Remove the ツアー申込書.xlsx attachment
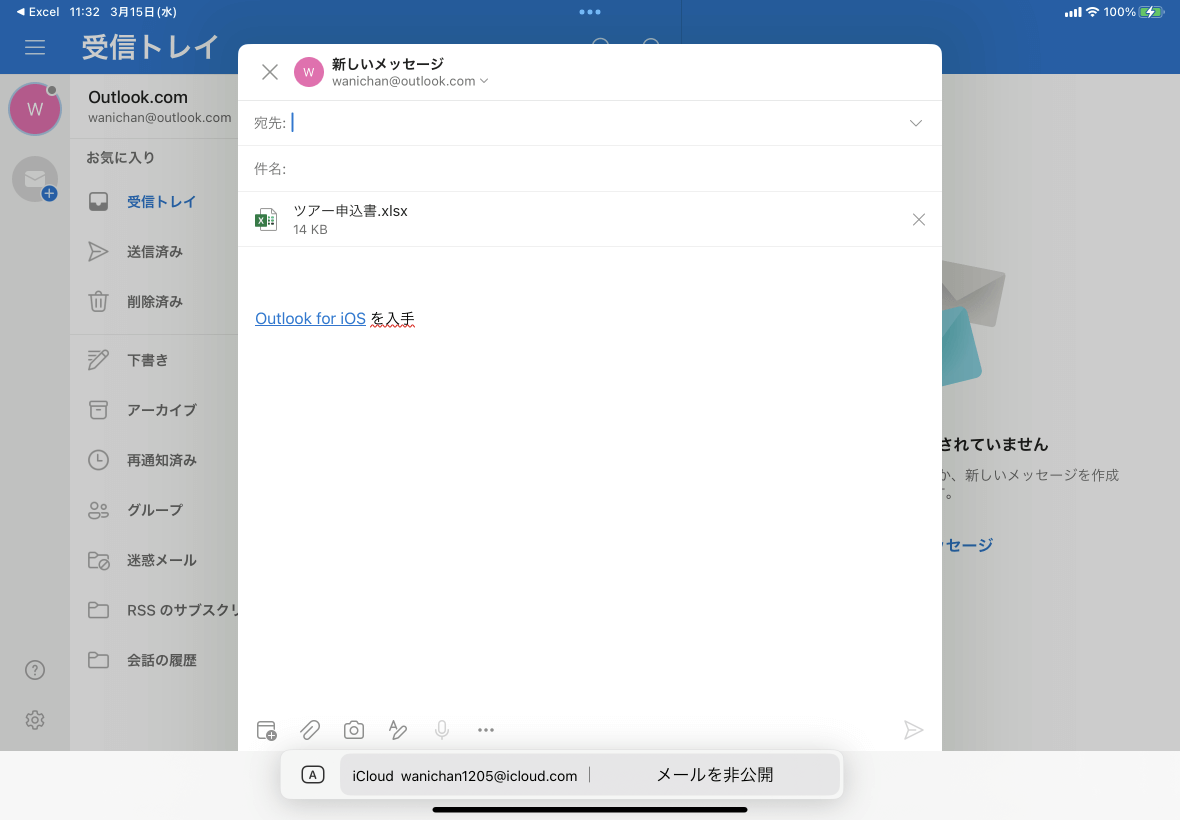The width and height of the screenshot is (1180, 820). click(919, 220)
